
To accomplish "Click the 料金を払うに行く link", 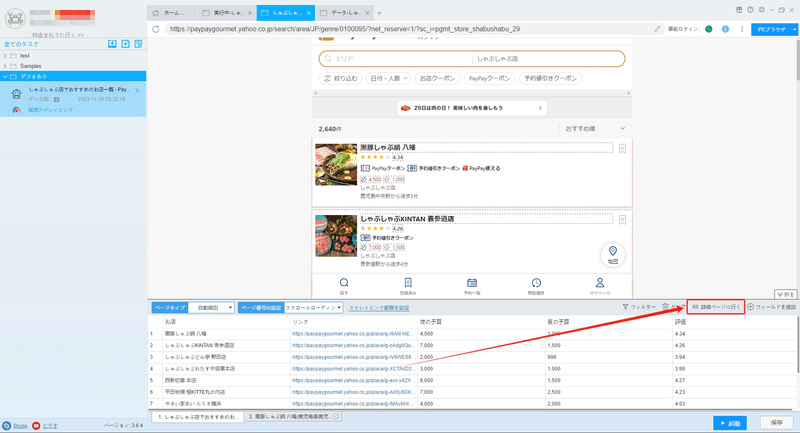I will [58, 35].
